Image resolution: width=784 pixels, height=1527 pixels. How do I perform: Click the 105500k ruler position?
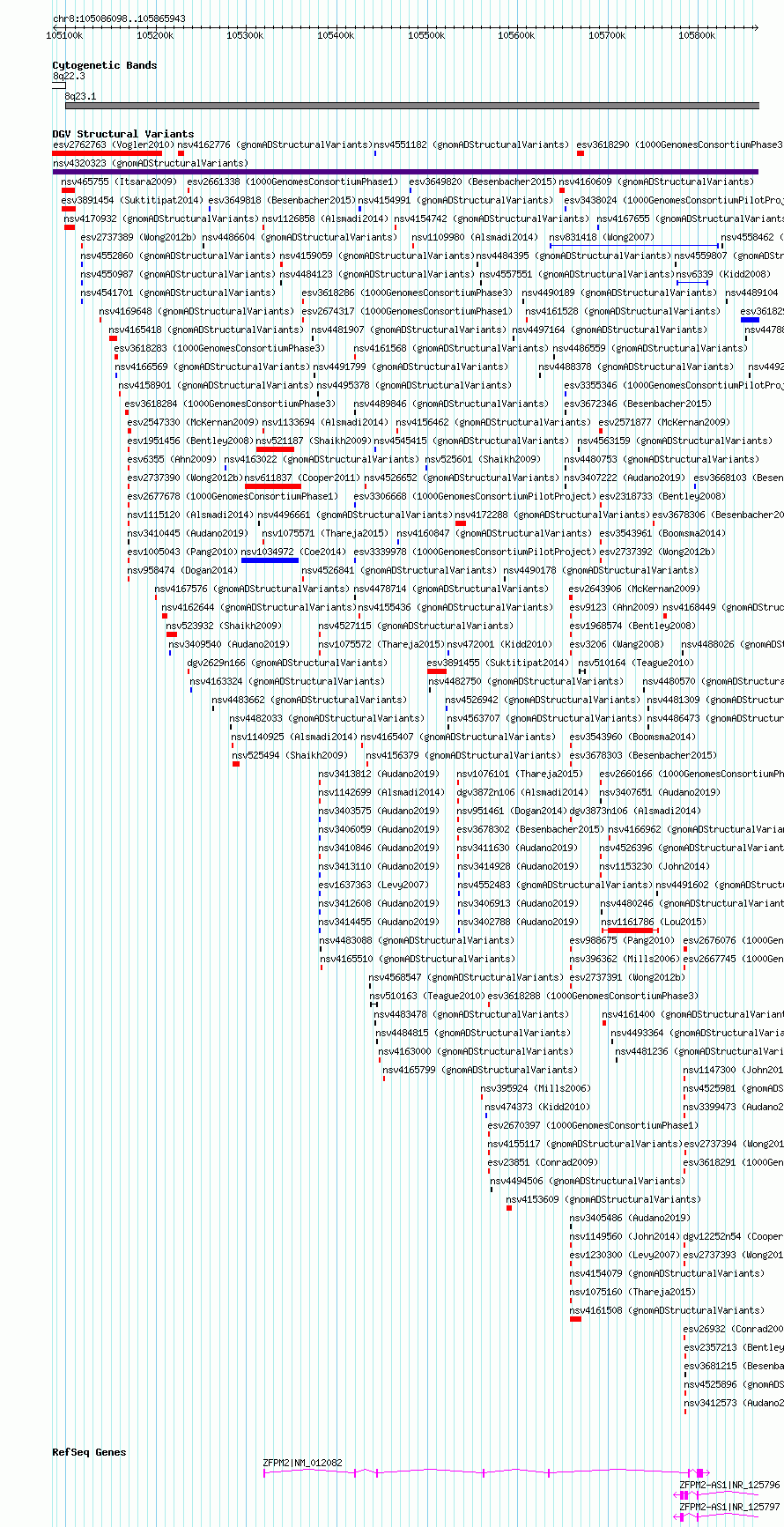pyautogui.click(x=426, y=35)
